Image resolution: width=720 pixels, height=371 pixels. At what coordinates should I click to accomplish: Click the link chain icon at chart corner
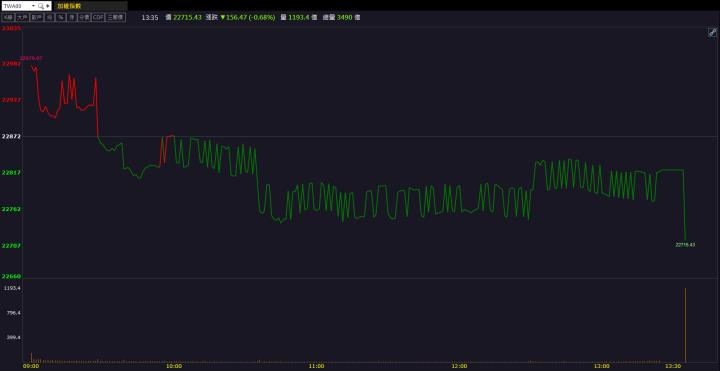click(712, 32)
